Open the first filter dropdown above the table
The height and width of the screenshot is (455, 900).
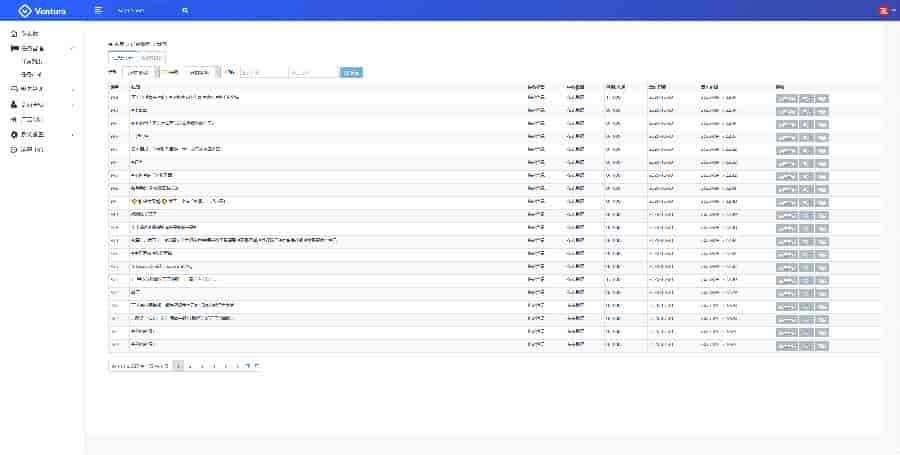pyautogui.click(x=140, y=72)
